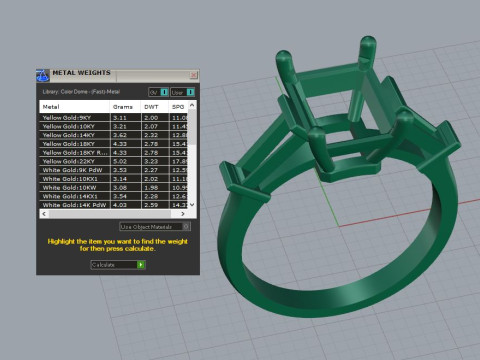
Task: Select the Yellow Gold:14KY row
Action: (113, 135)
